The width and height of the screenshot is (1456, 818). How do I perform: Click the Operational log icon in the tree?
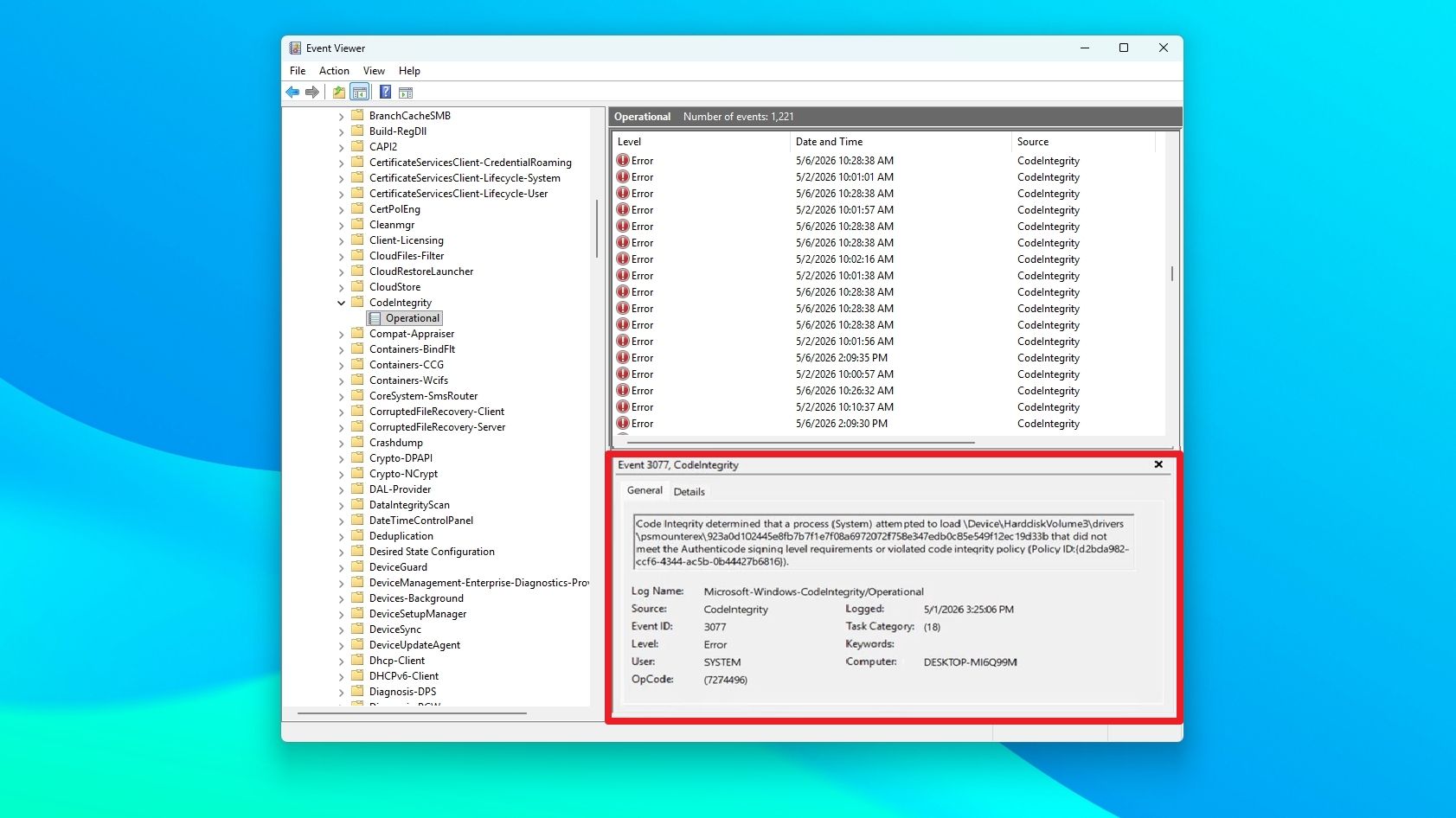click(375, 318)
